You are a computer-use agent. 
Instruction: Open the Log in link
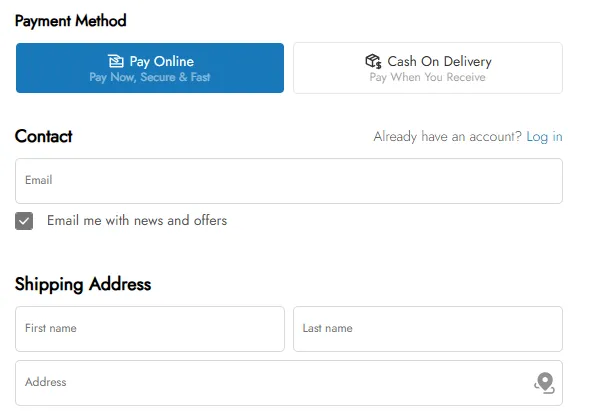[x=544, y=137]
